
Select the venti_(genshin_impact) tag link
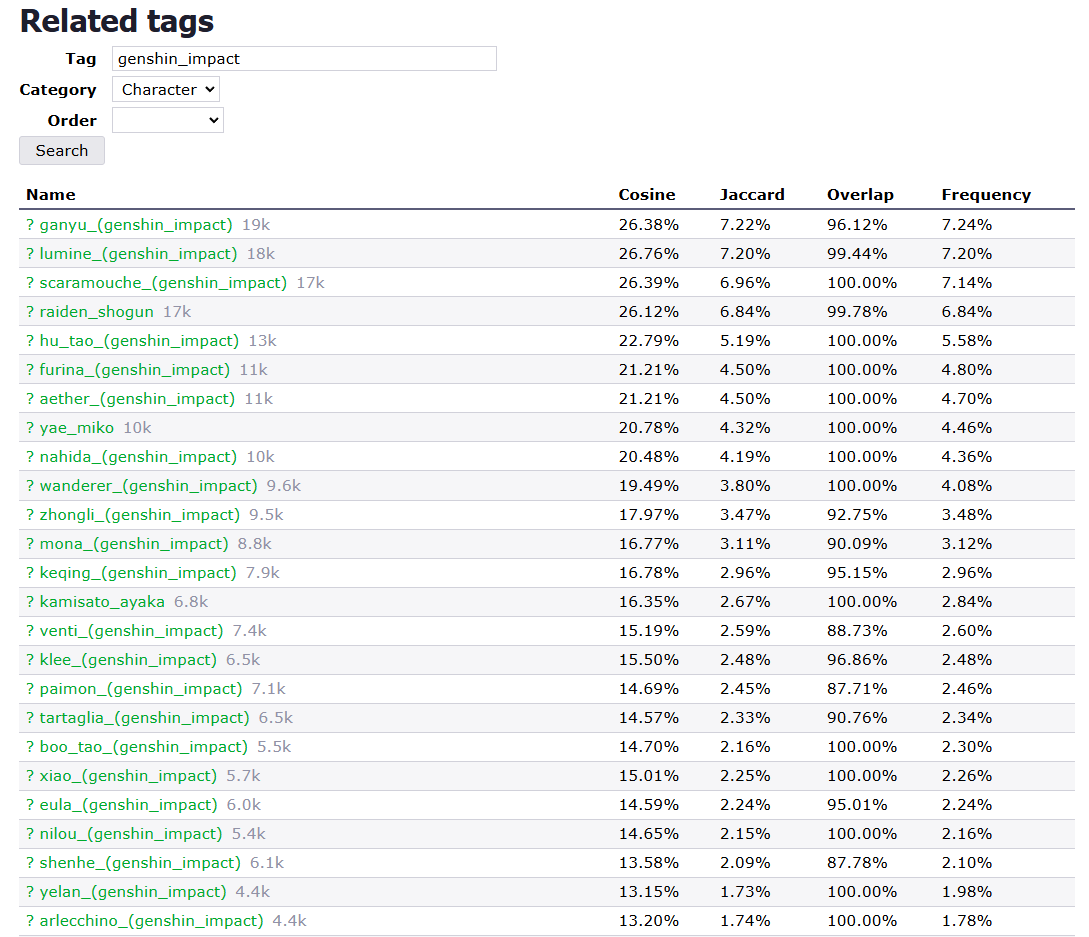[131, 631]
